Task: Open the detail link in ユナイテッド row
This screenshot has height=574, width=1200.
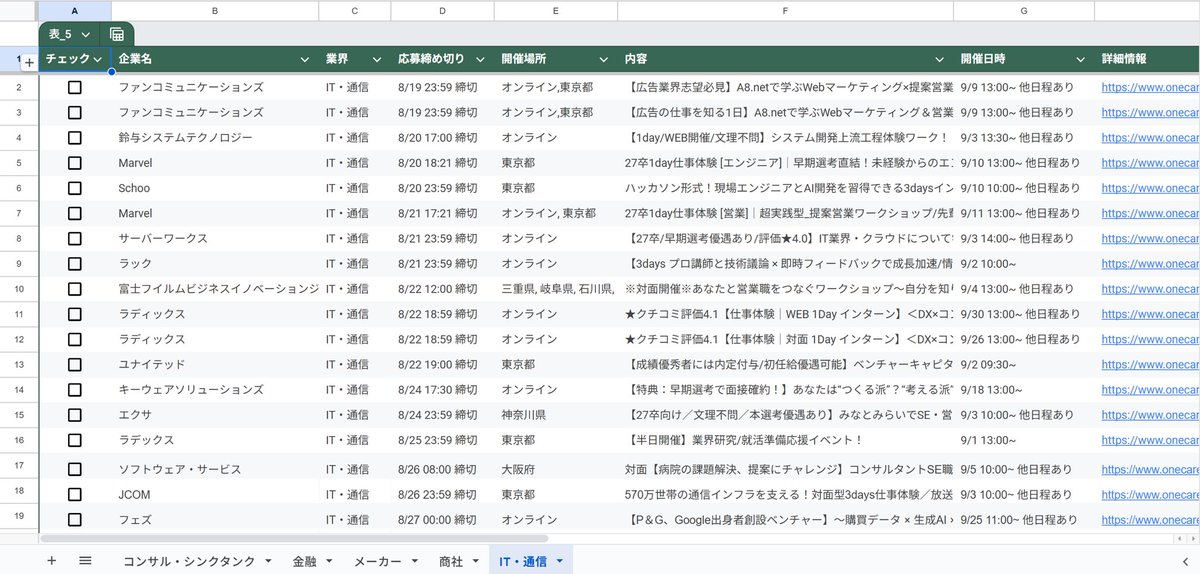Action: point(1150,364)
